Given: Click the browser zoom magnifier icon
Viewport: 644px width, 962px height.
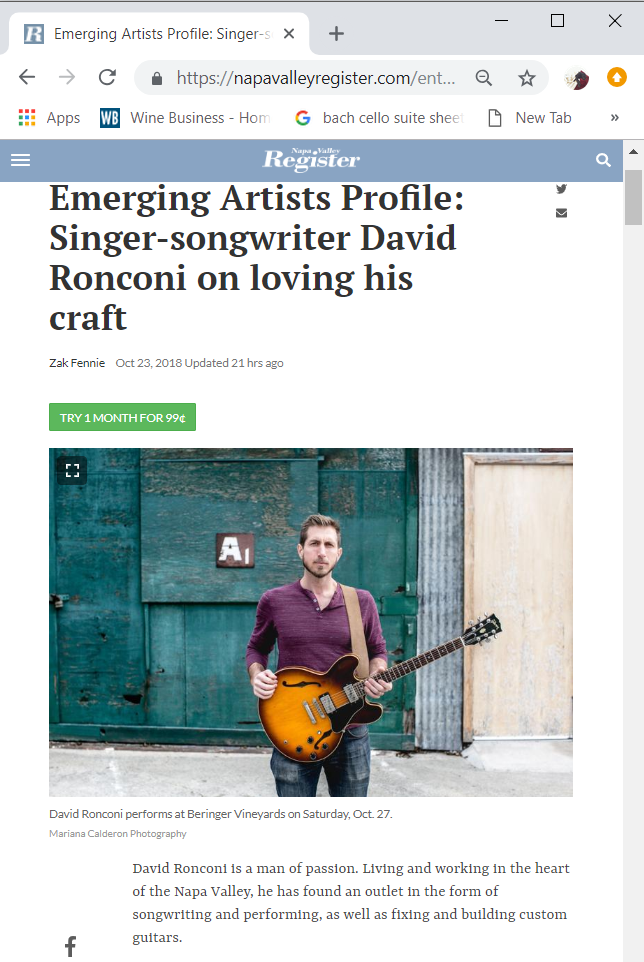Looking at the screenshot, I should pyautogui.click(x=484, y=78).
